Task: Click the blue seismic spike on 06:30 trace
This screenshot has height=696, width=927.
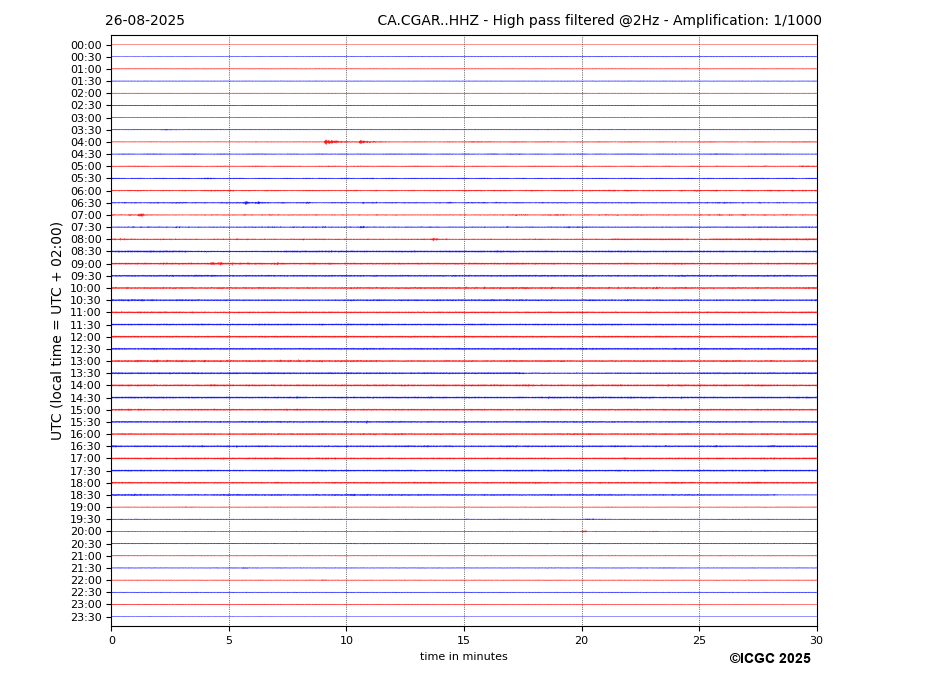Action: tap(247, 203)
